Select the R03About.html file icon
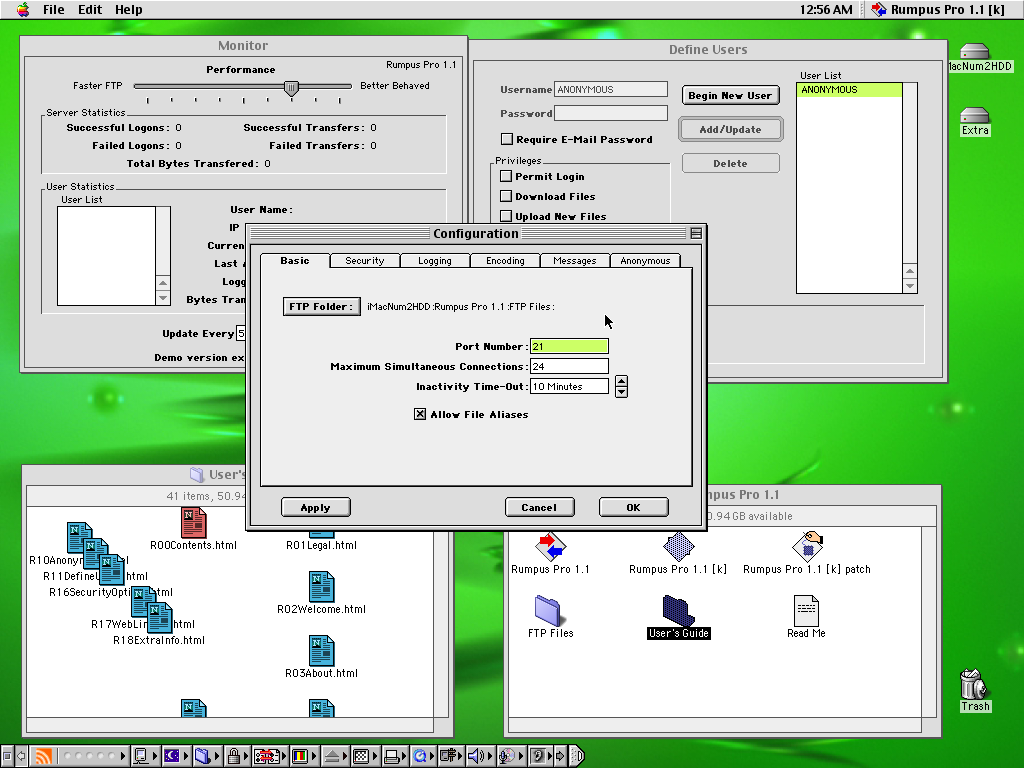This screenshot has width=1024, height=768. (321, 650)
